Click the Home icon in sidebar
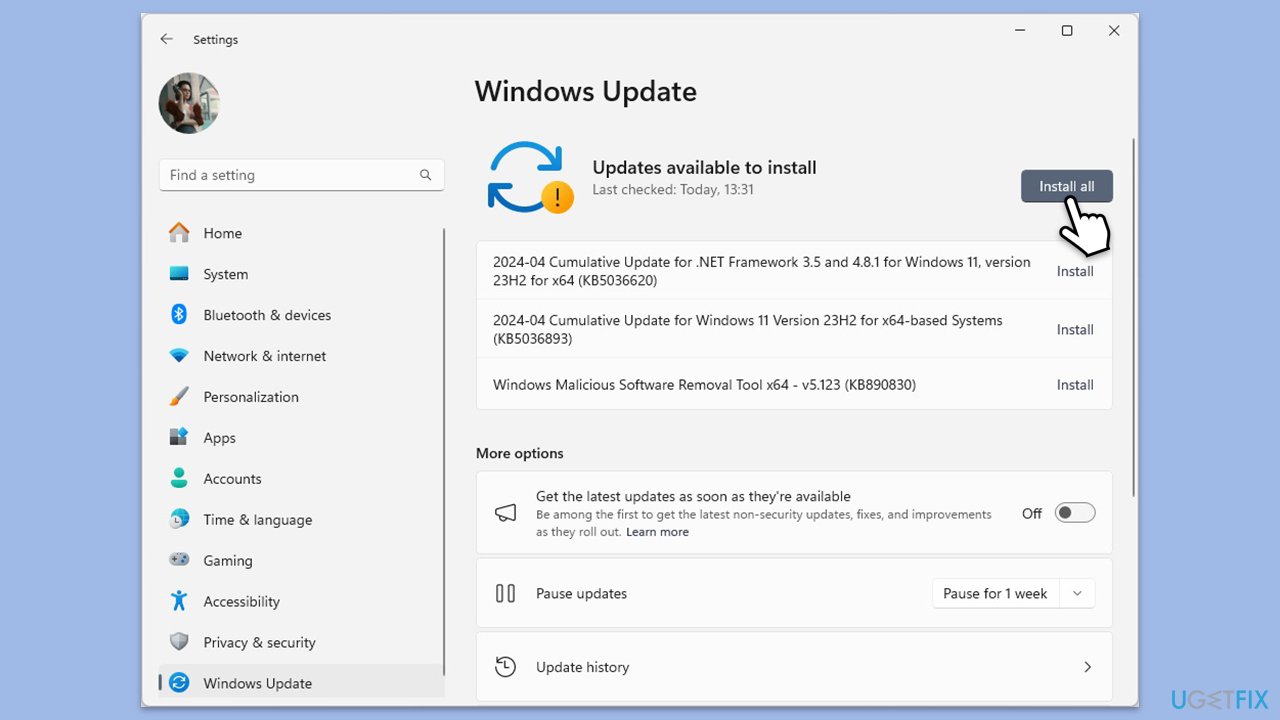Screen dimensions: 1280x720 click(179, 233)
